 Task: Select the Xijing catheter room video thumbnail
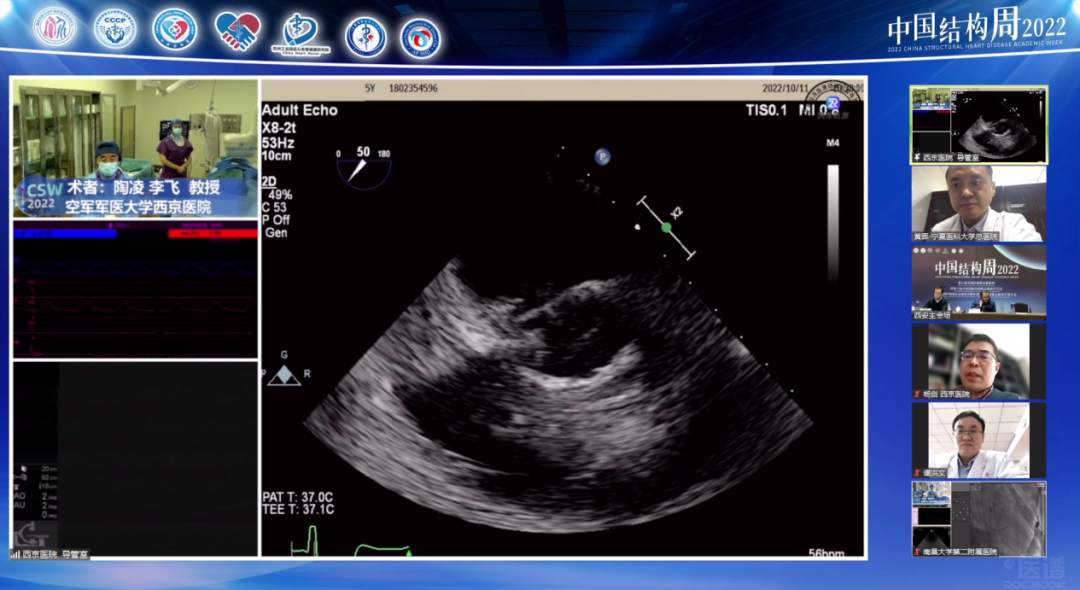click(x=978, y=124)
